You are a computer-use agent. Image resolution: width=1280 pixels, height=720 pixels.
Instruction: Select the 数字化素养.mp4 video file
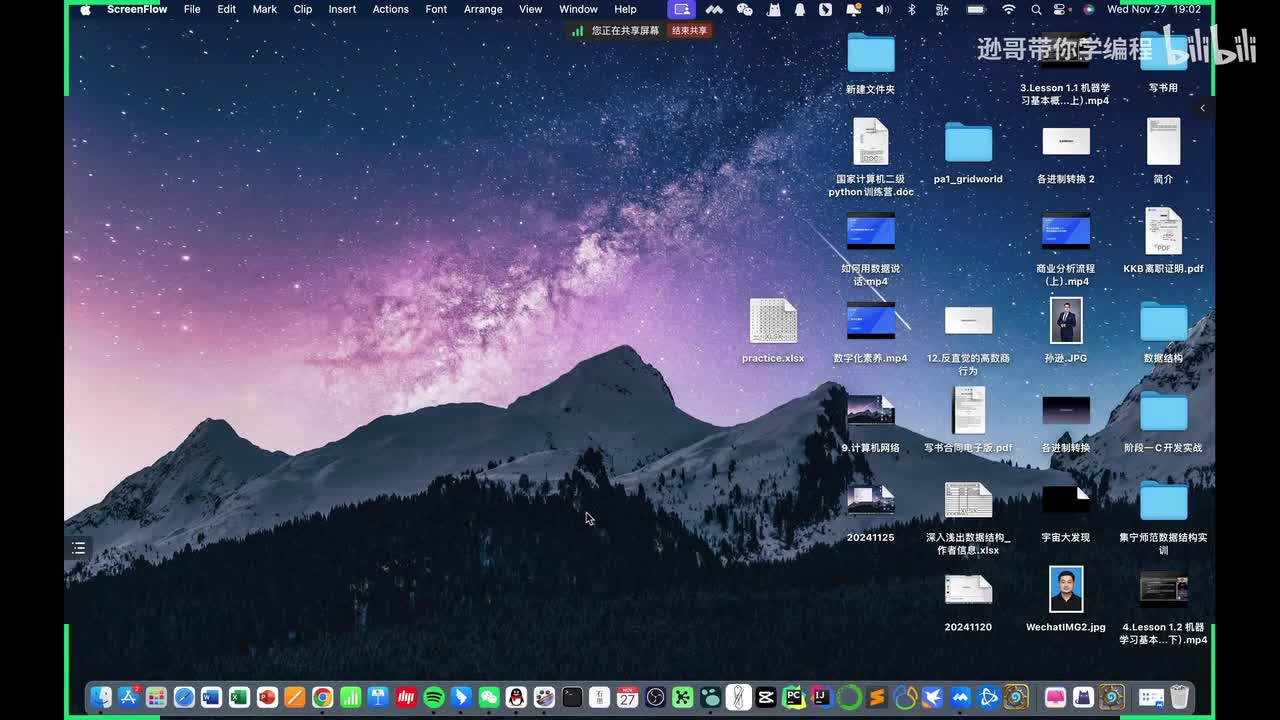871,332
